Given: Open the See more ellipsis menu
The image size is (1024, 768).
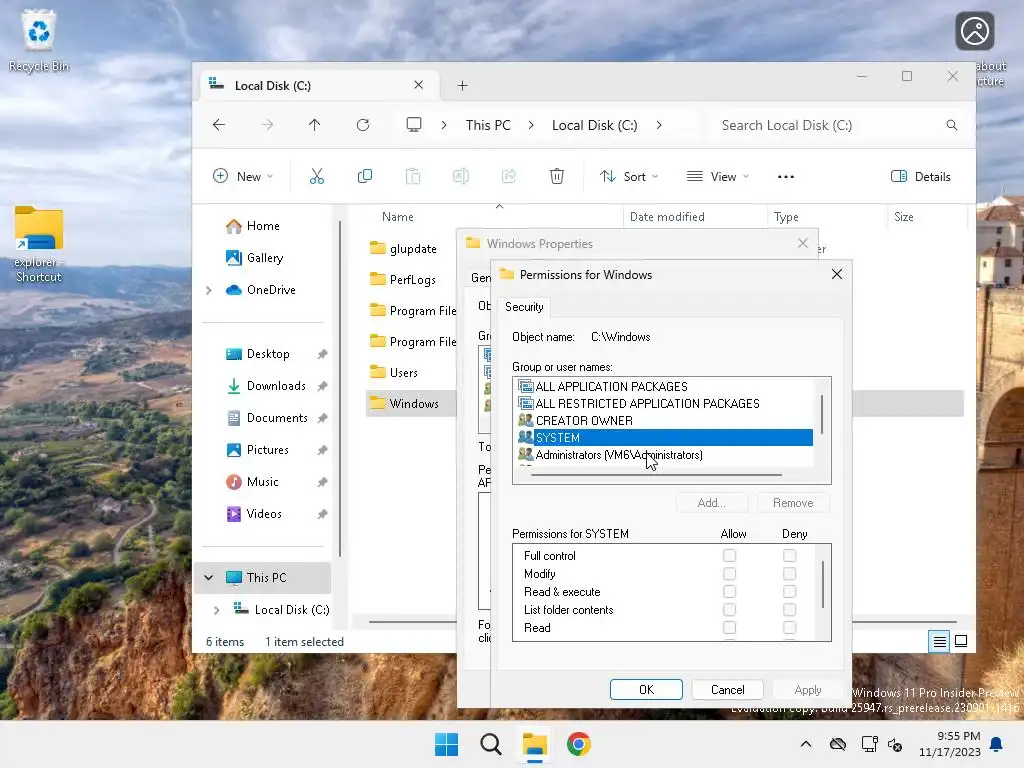Looking at the screenshot, I should (x=786, y=176).
